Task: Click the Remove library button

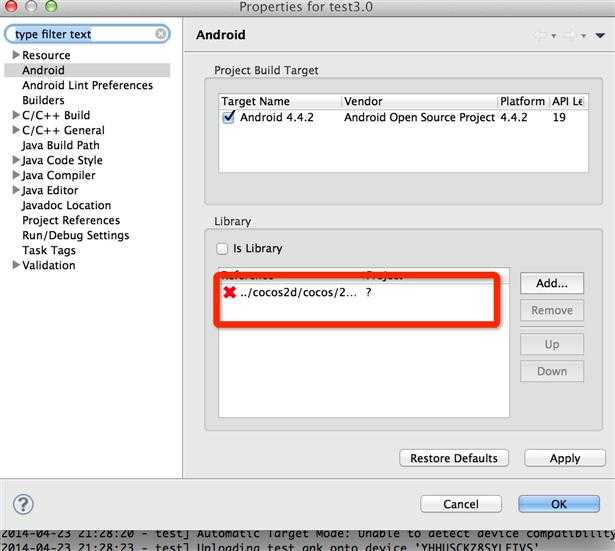Action: (x=552, y=310)
